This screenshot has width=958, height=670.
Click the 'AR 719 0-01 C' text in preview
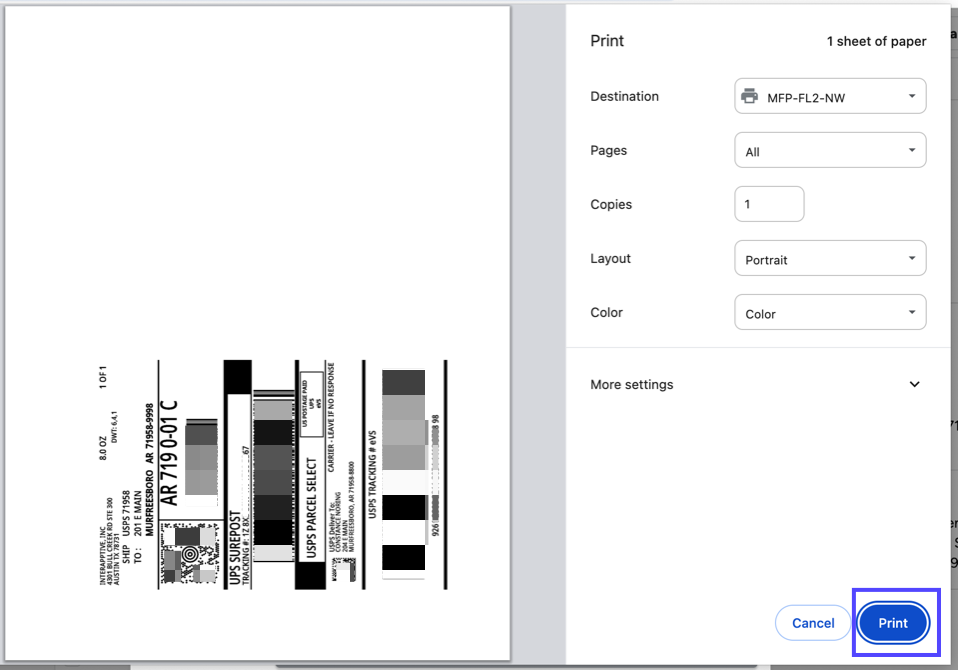click(x=169, y=453)
